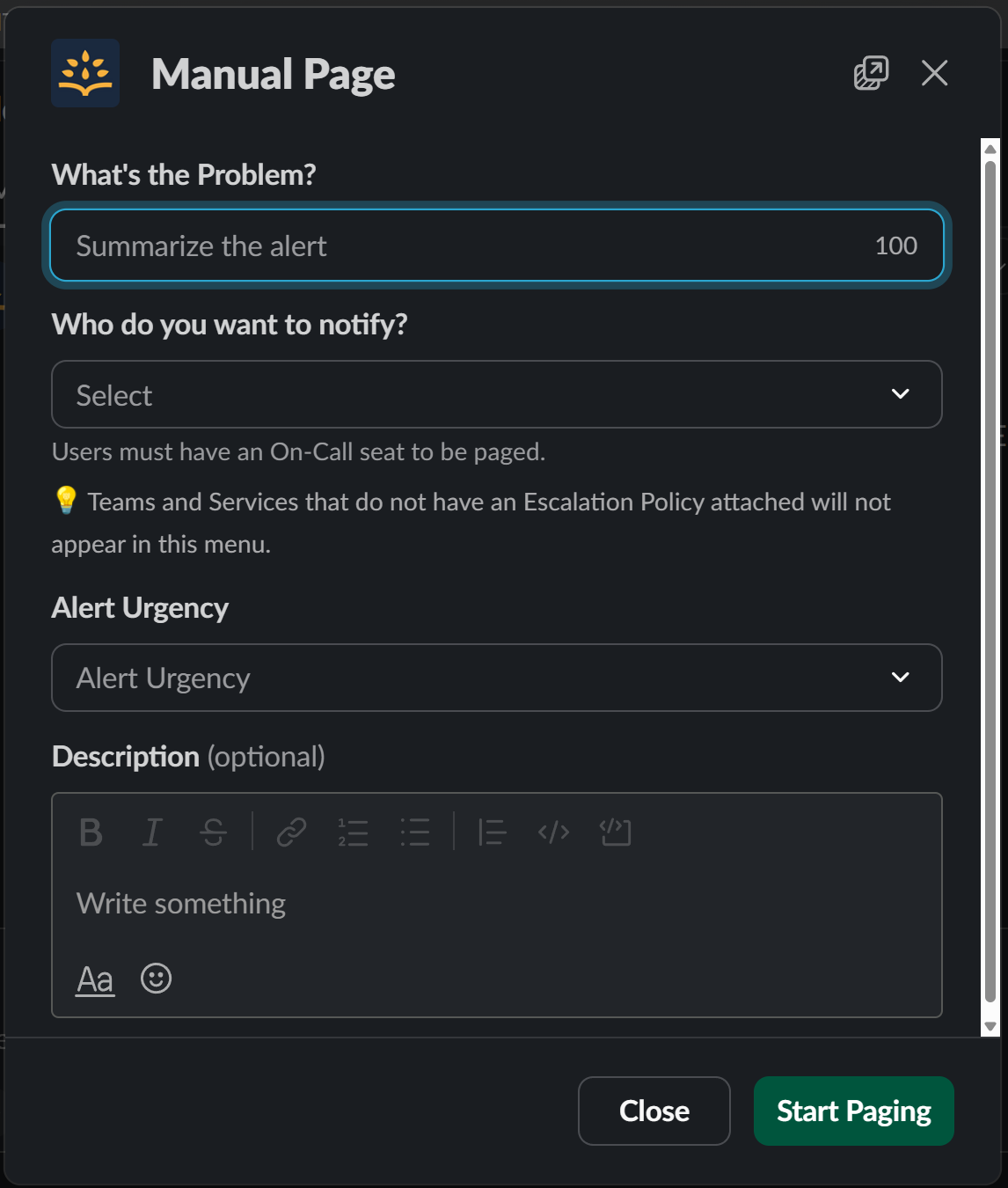This screenshot has height=1188, width=1008.
Task: Click the Write something description area
Action: [352, 903]
